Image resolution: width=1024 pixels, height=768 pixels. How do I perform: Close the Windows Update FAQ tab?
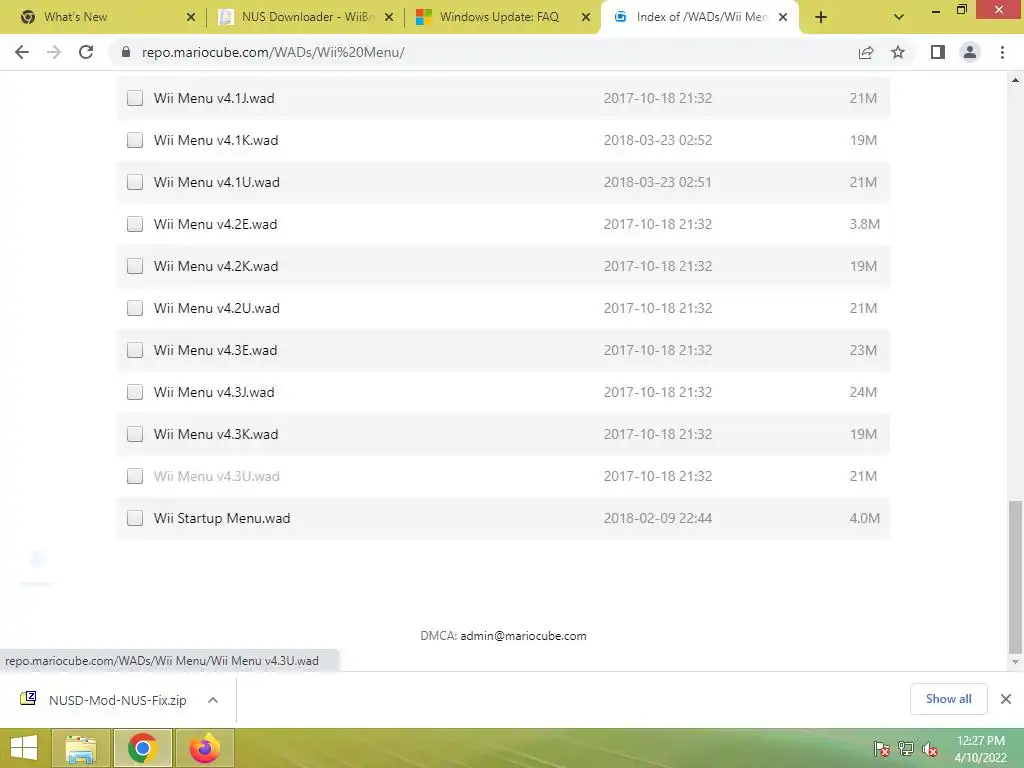(586, 17)
